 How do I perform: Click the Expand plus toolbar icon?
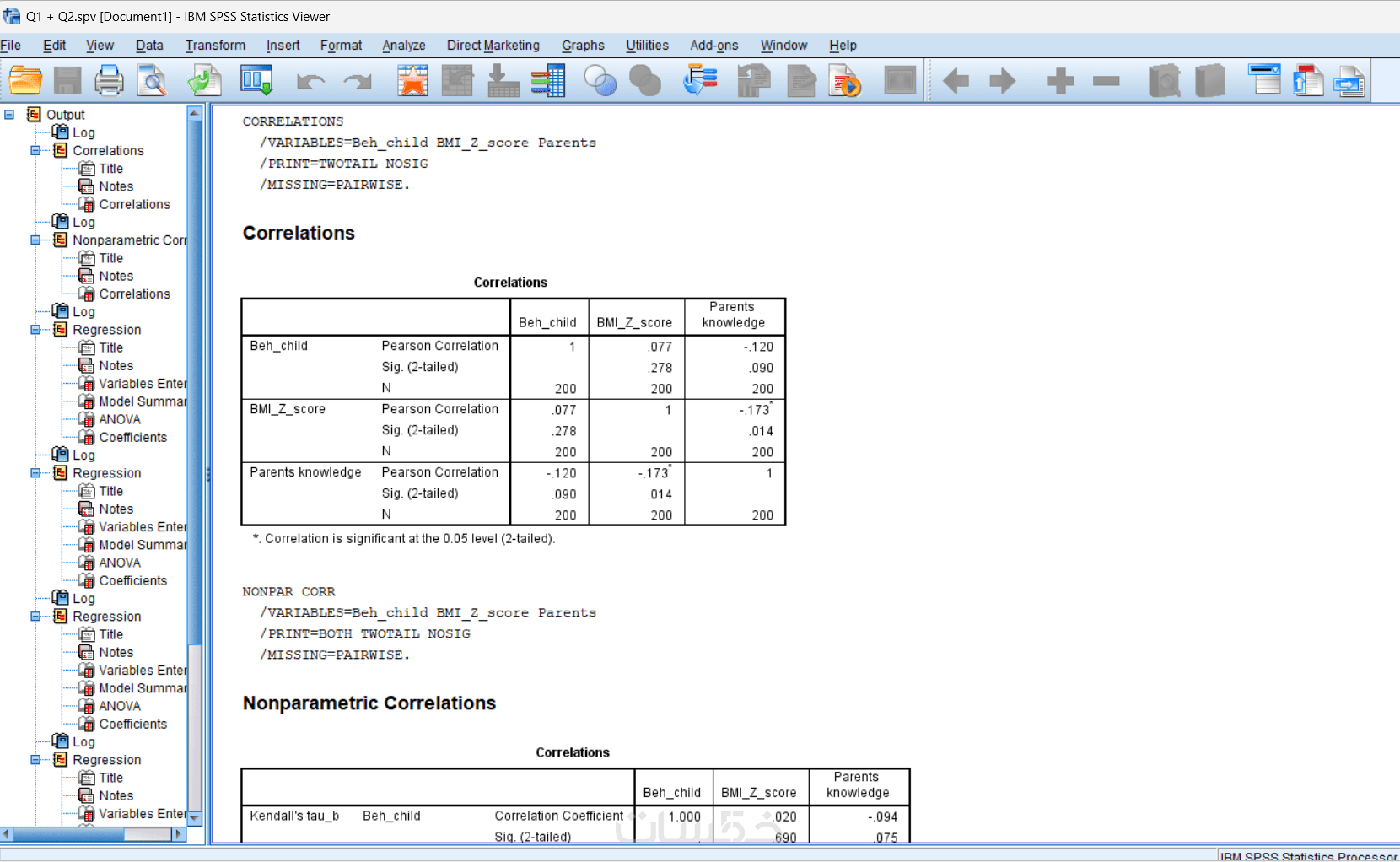[x=1060, y=81]
